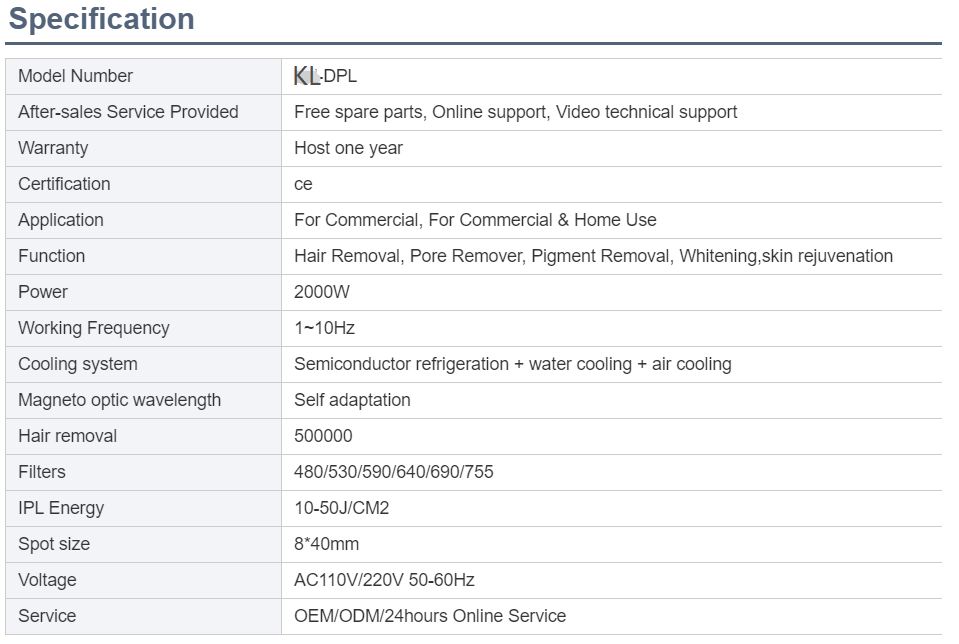Select the Host one year warranty value
The width and height of the screenshot is (959, 644).
pos(348,148)
